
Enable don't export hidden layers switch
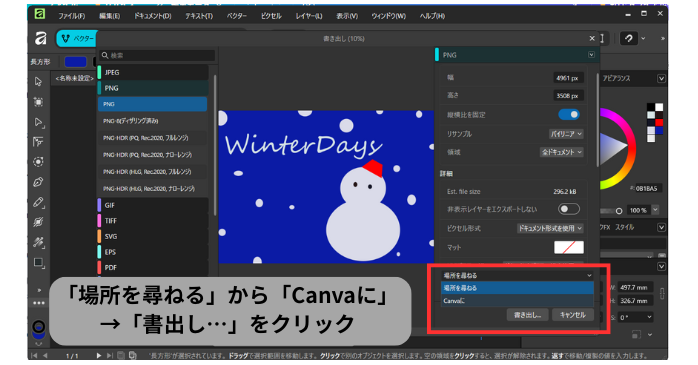point(568,209)
